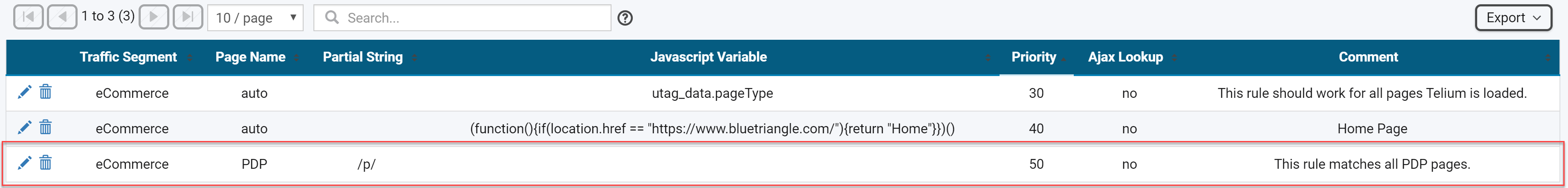Delete the Home Page rule with trash icon
The width and height of the screenshot is (1568, 188).
point(46,128)
